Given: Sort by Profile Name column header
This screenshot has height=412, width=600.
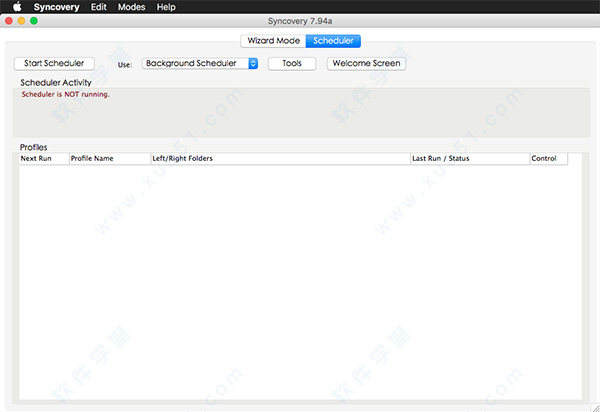Looking at the screenshot, I should tap(110, 158).
